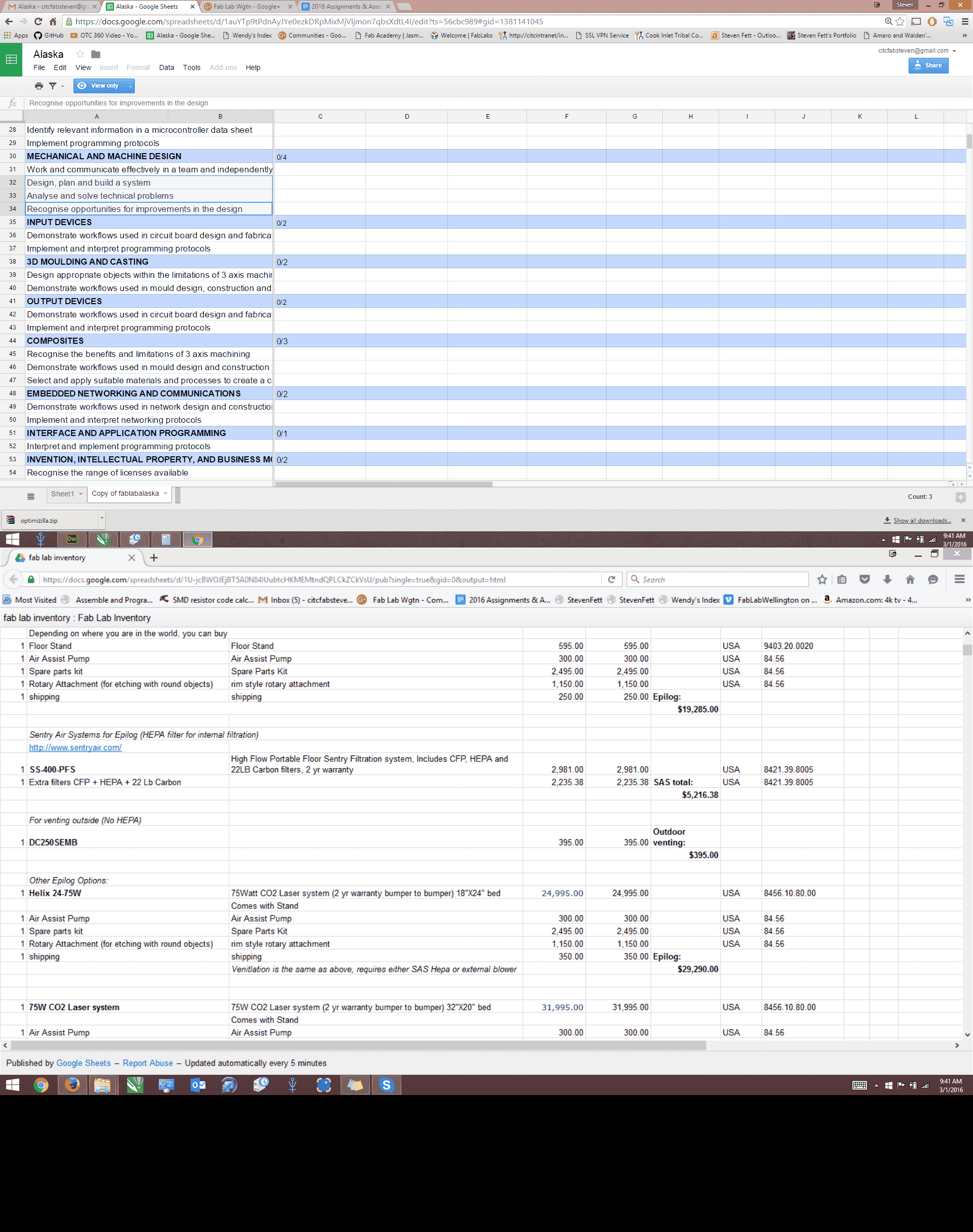Click Firefox vertical scrollbar down arrow
Screen dimensions: 973x1232
coord(967,1034)
